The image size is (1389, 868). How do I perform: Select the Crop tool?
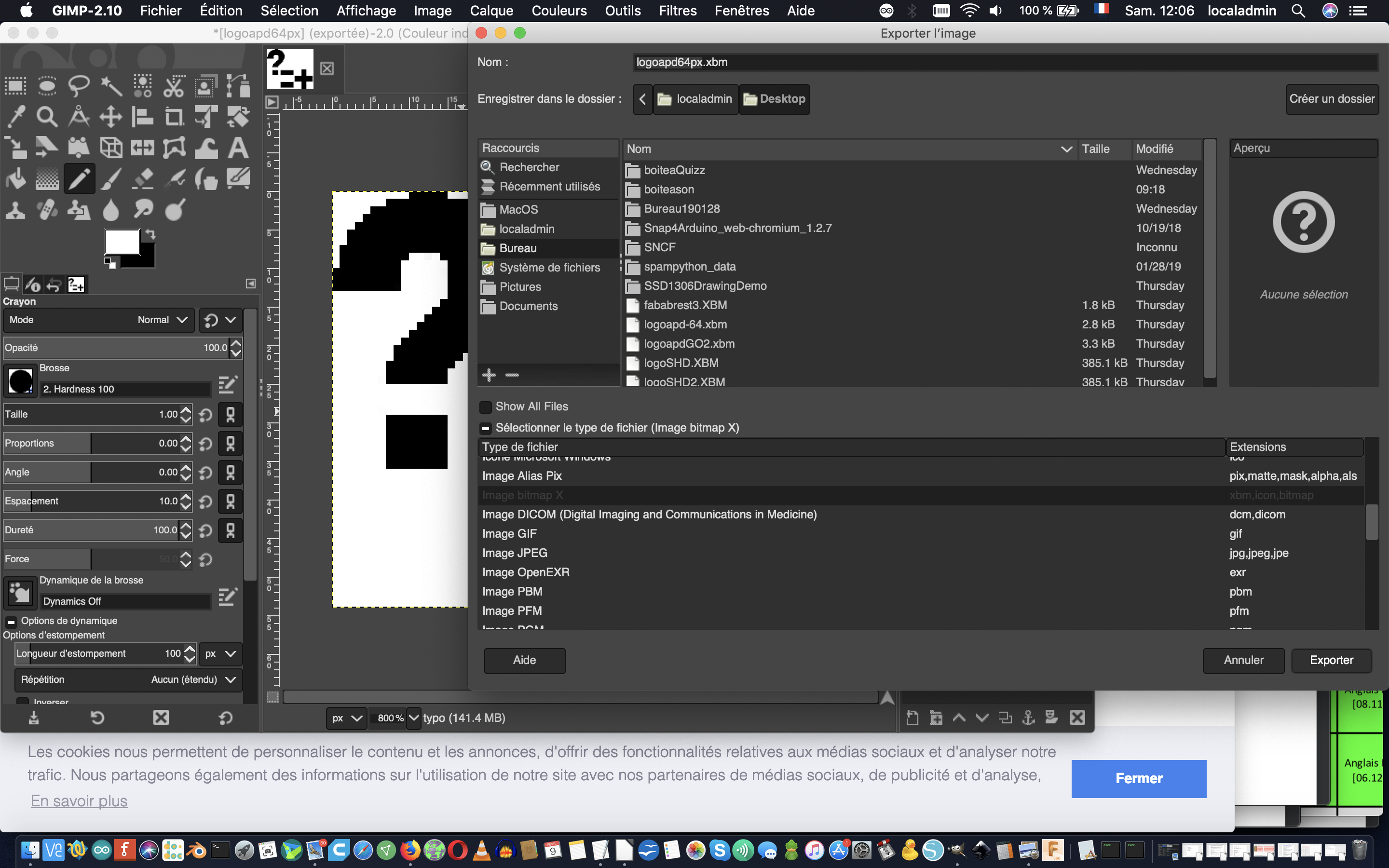(x=174, y=117)
